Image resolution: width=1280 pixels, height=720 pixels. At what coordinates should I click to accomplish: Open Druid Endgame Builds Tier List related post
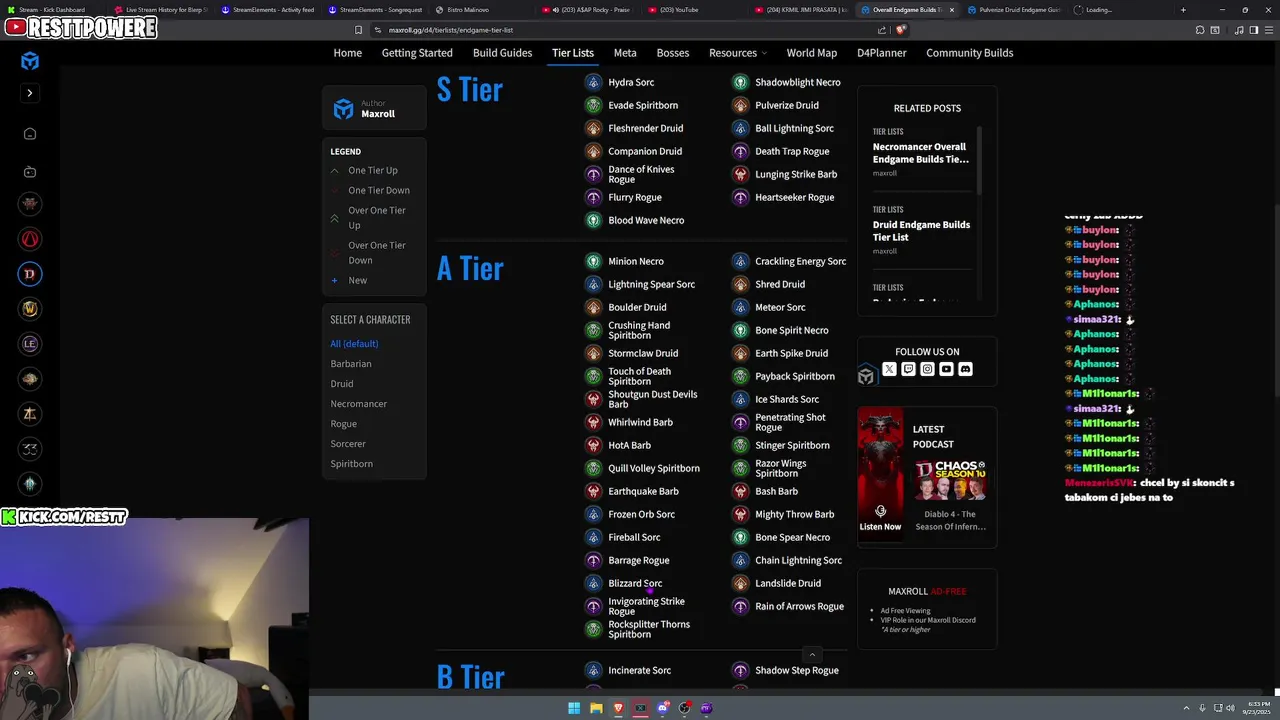pos(921,231)
